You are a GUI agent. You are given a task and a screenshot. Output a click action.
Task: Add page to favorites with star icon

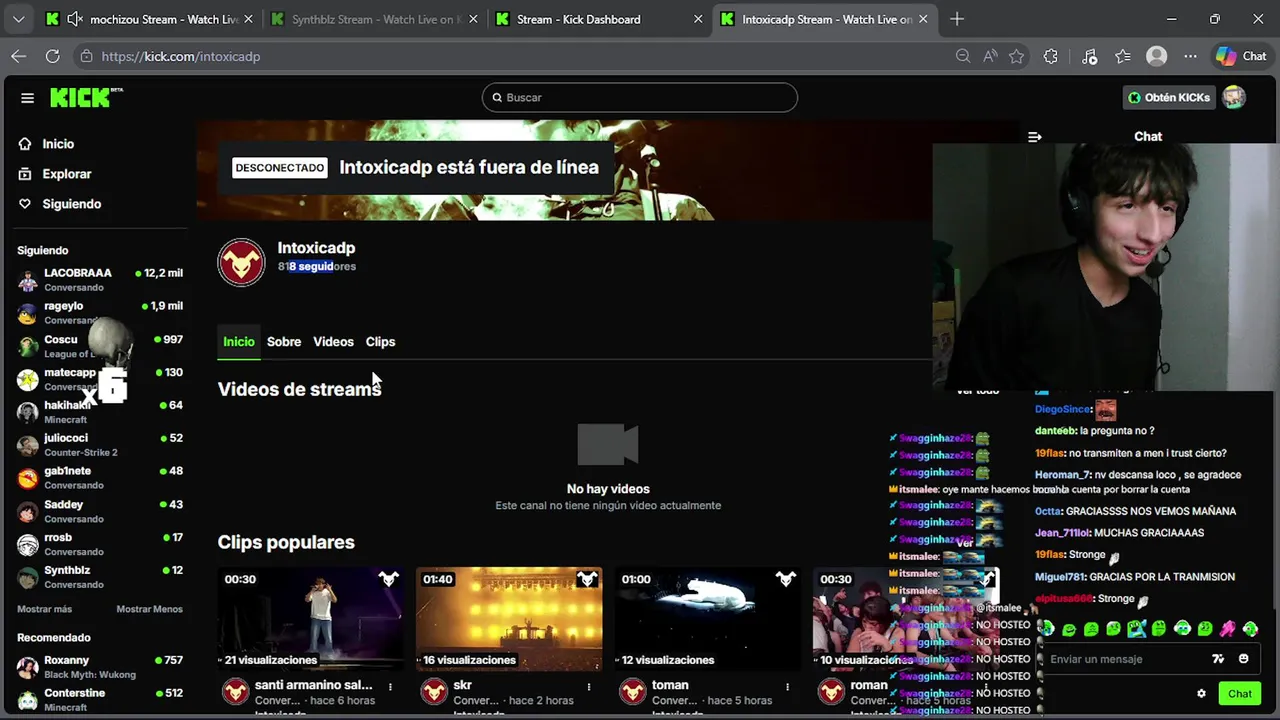(x=1017, y=57)
